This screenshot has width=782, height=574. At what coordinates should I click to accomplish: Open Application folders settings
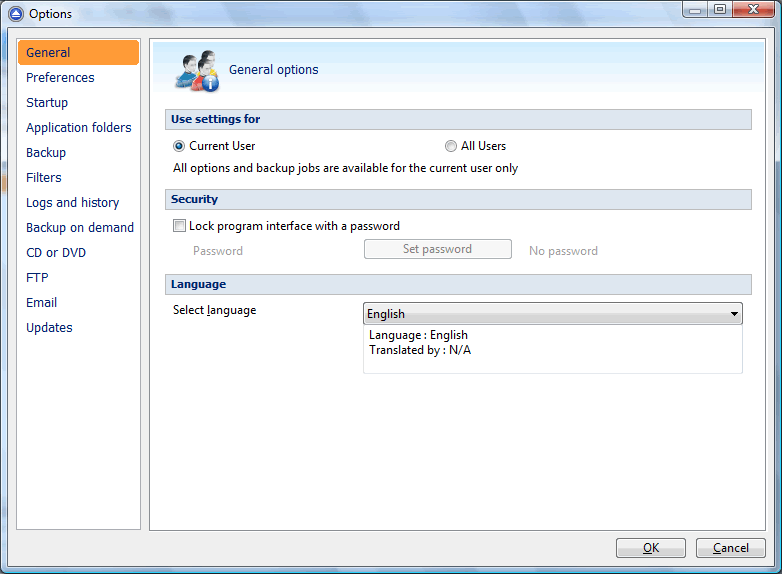[x=79, y=128]
